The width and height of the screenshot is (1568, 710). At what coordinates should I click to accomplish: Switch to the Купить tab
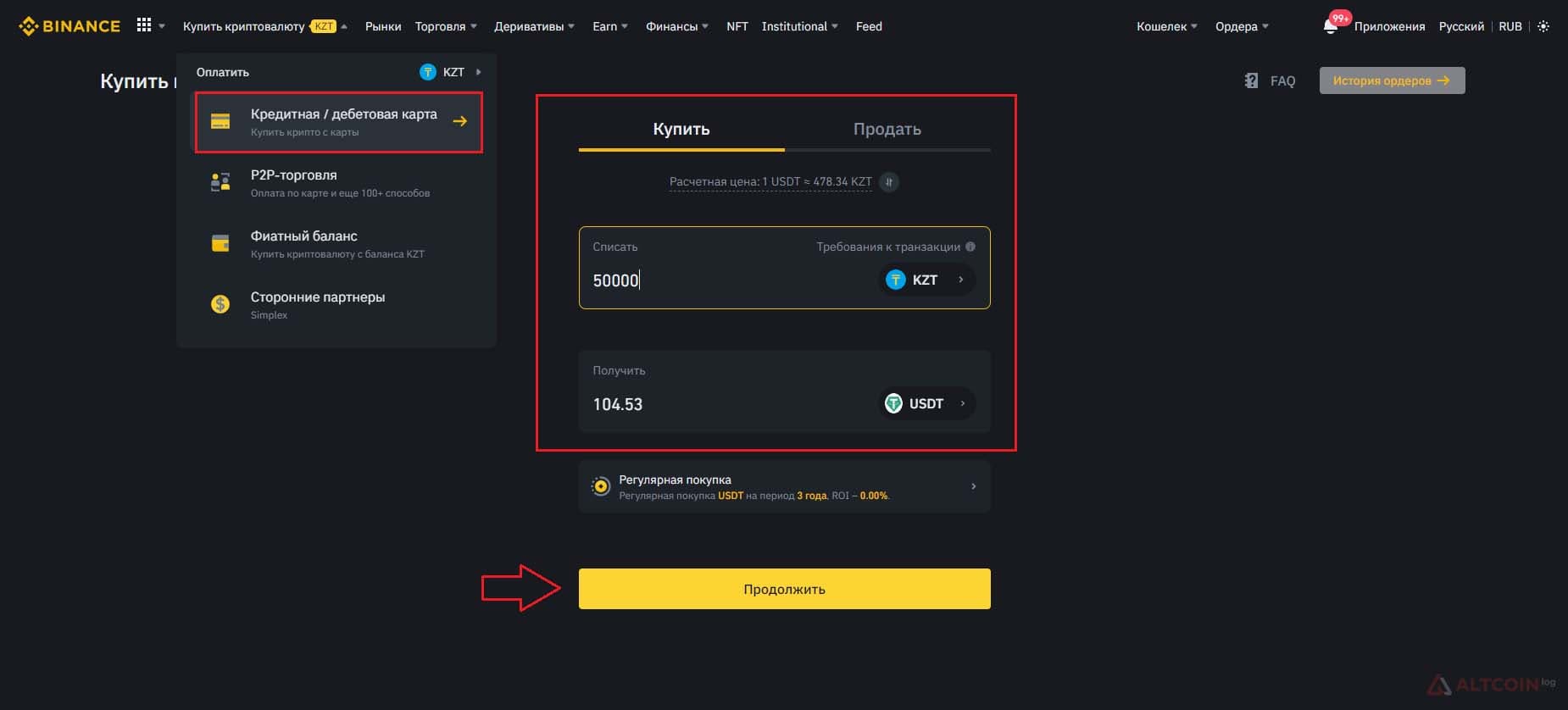click(x=681, y=130)
